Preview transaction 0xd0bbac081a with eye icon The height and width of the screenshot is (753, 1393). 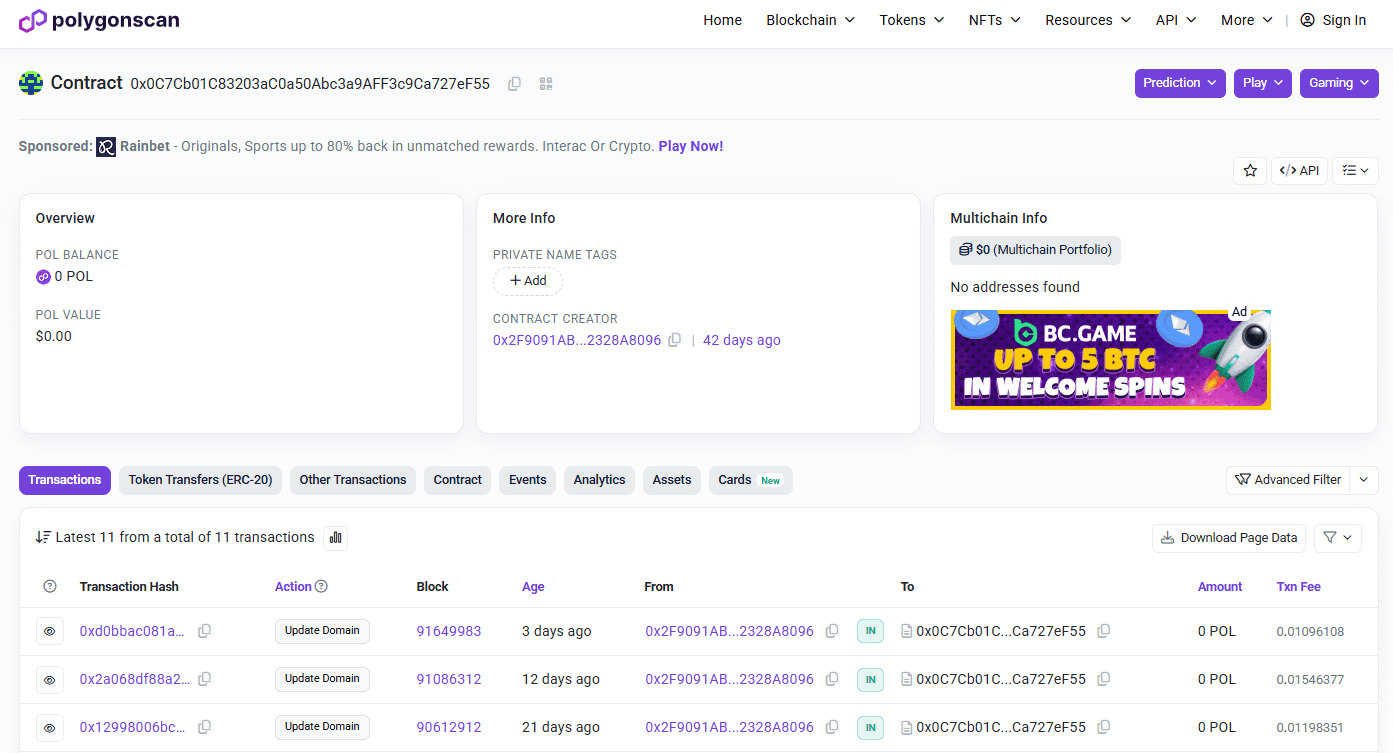tap(50, 631)
